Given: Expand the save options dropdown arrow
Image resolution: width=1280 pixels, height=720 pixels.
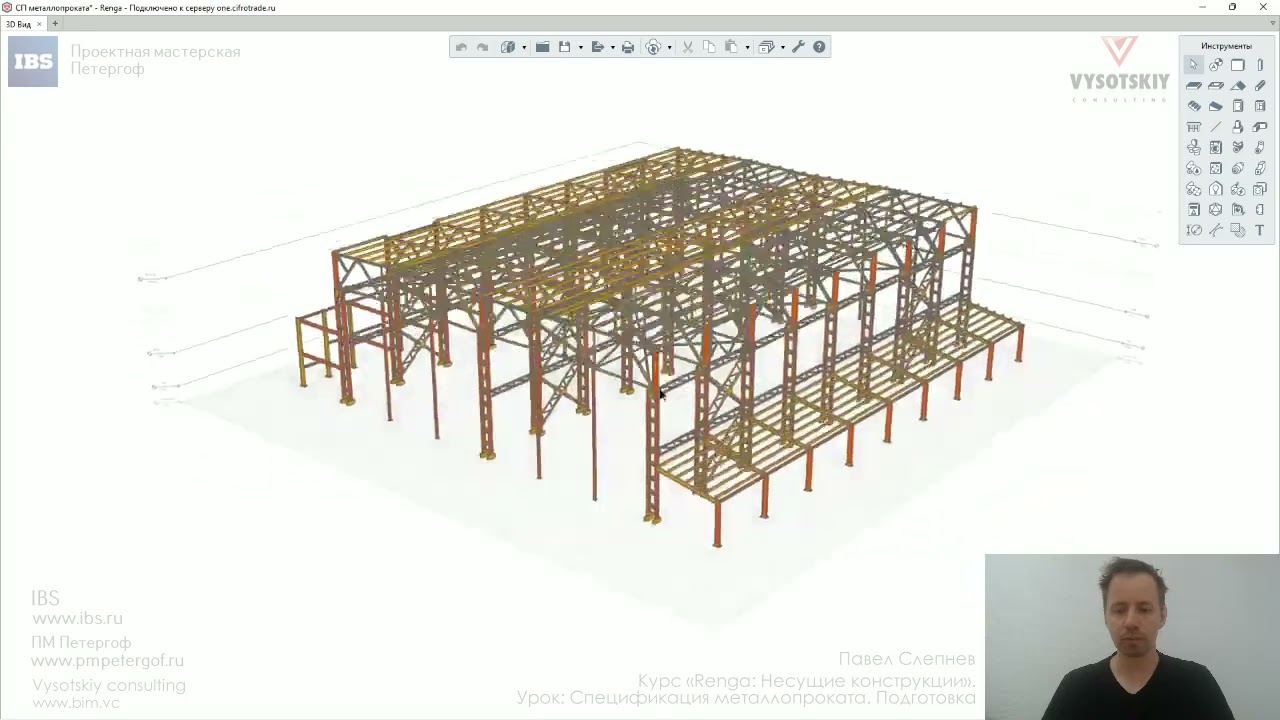Looking at the screenshot, I should [x=581, y=47].
